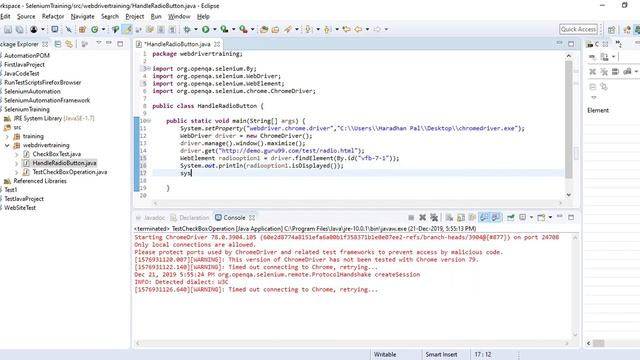Click the disabled Terminate button in Console
This screenshot has width=640, height=360.
pos(411,218)
